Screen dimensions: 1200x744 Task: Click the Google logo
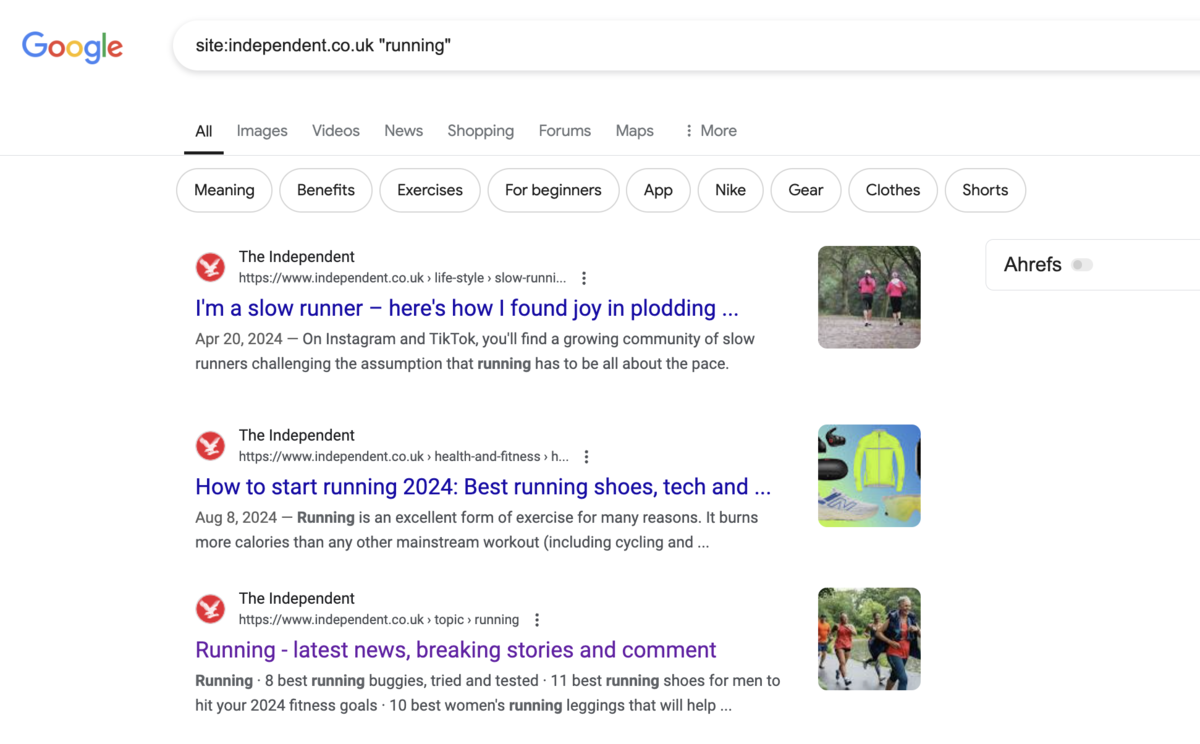click(72, 46)
